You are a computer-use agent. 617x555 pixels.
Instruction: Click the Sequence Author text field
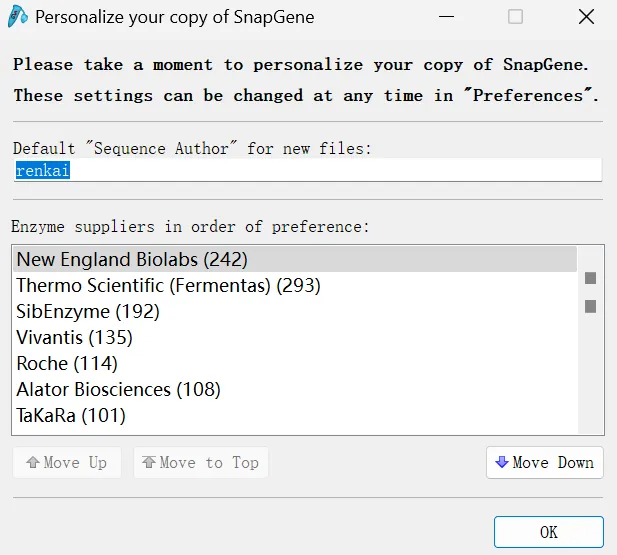click(x=307, y=171)
